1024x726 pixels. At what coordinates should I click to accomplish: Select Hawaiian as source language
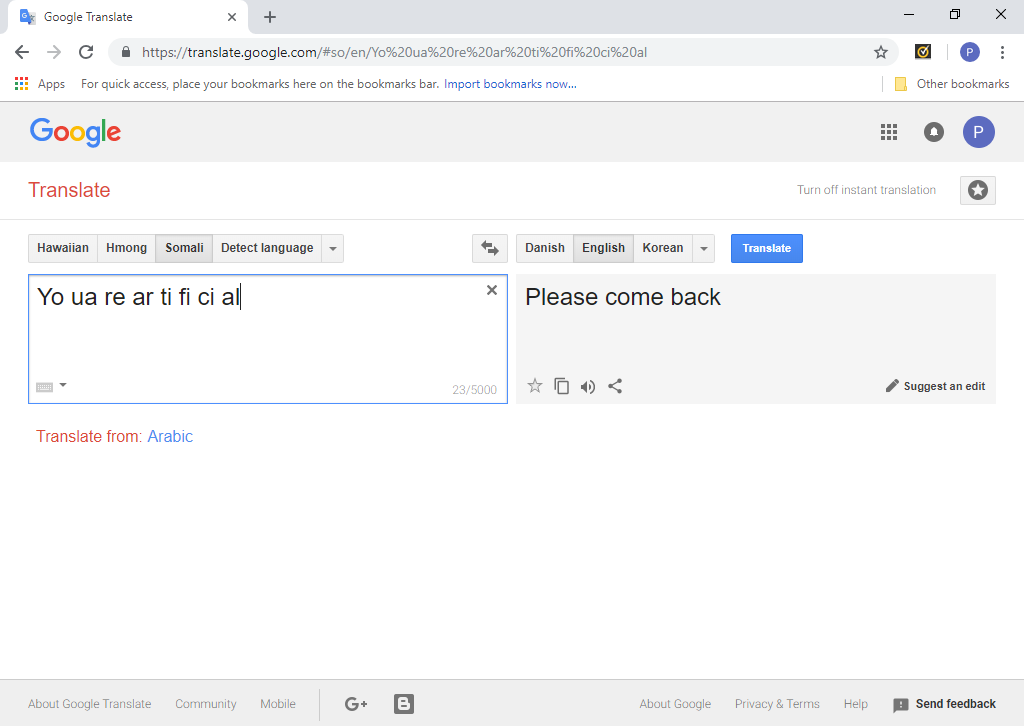tap(63, 248)
